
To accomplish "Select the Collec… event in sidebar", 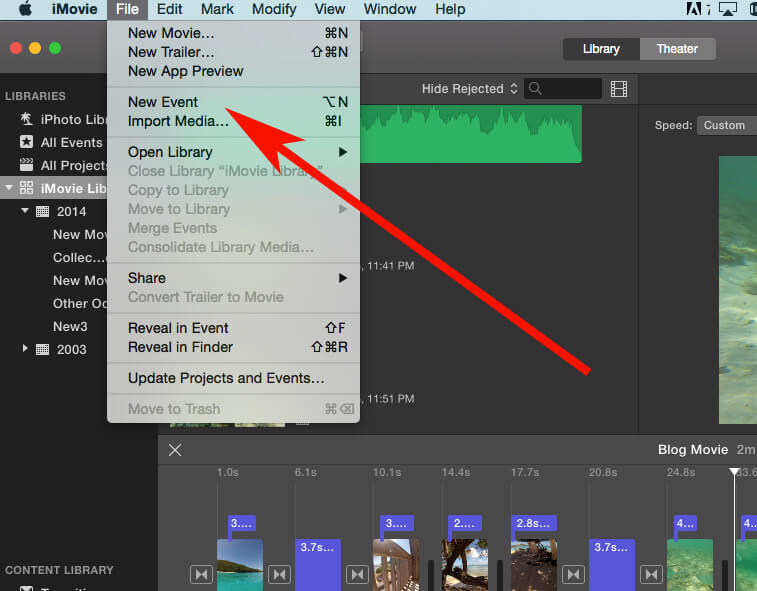I will [x=79, y=257].
